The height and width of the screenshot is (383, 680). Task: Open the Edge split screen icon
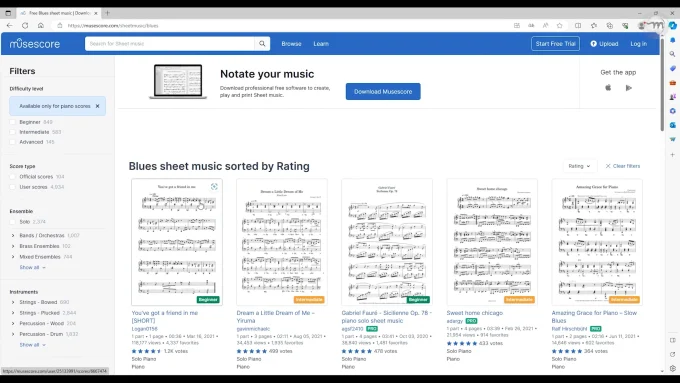pos(578,26)
